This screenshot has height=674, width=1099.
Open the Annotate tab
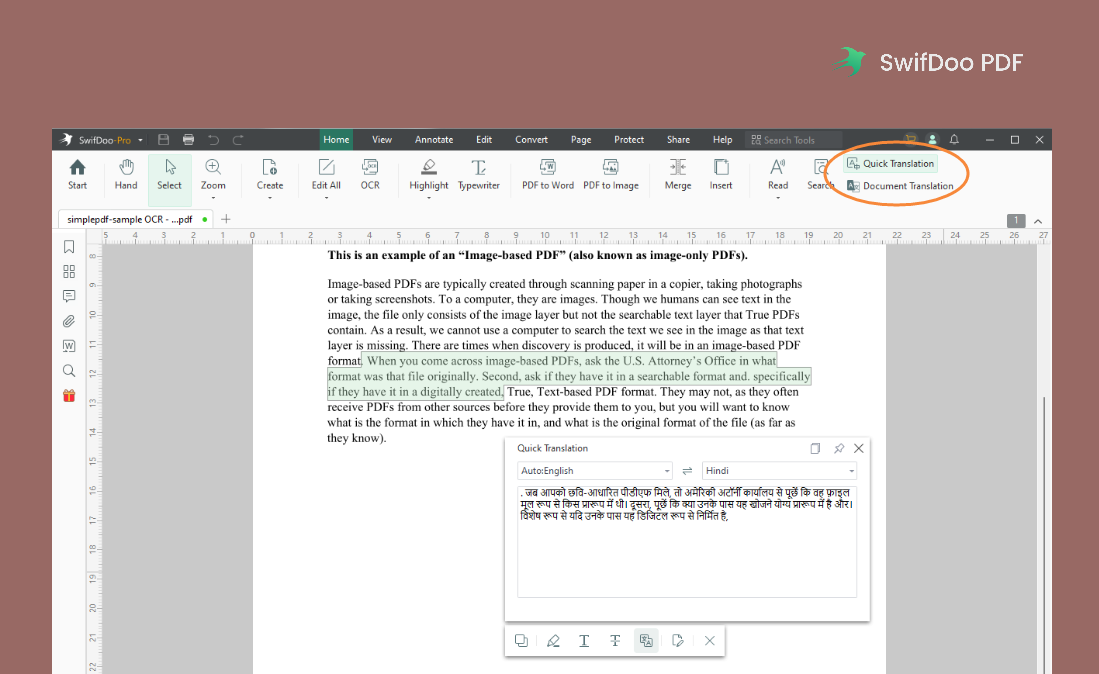pos(434,139)
